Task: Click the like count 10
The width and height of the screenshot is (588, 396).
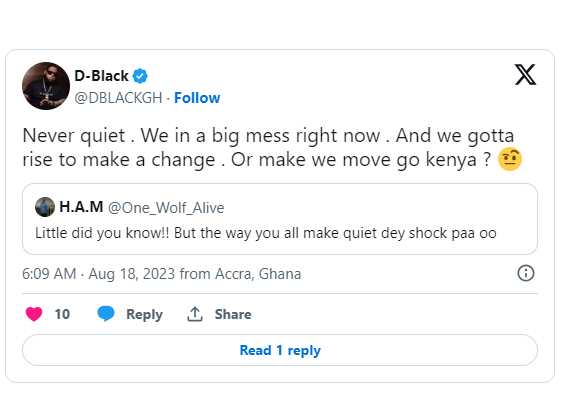Action: [62, 314]
